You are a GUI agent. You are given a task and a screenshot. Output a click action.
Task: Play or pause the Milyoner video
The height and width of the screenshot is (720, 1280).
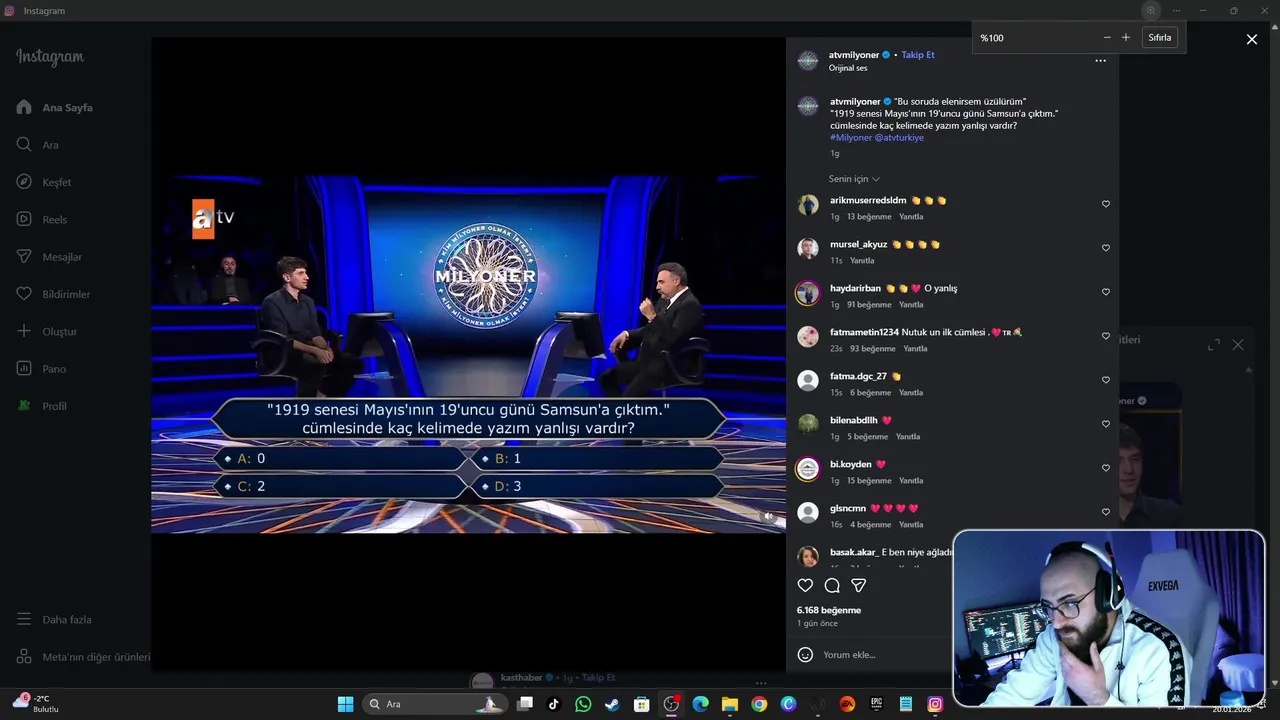(x=468, y=355)
